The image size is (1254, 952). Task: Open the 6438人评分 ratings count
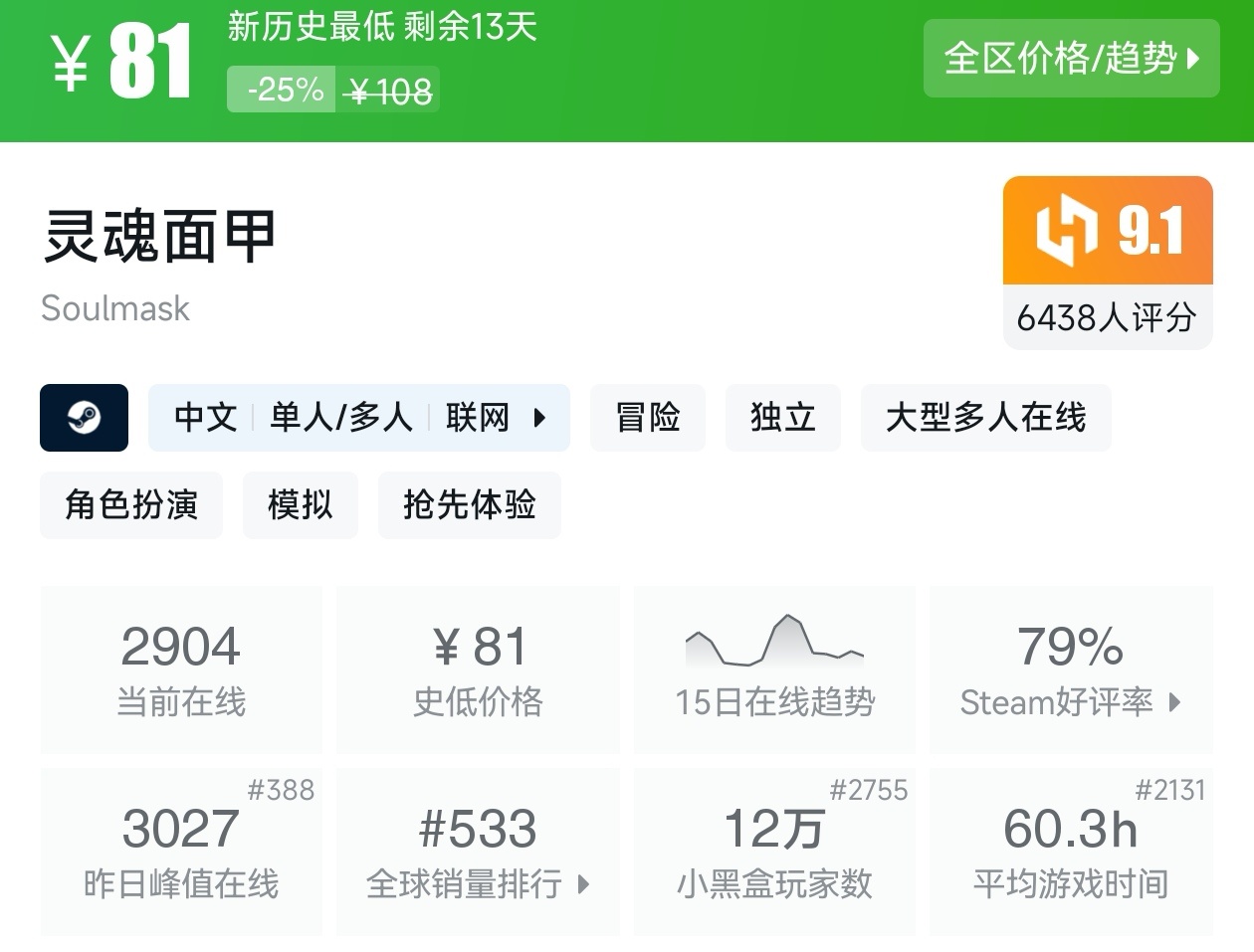(x=1107, y=317)
